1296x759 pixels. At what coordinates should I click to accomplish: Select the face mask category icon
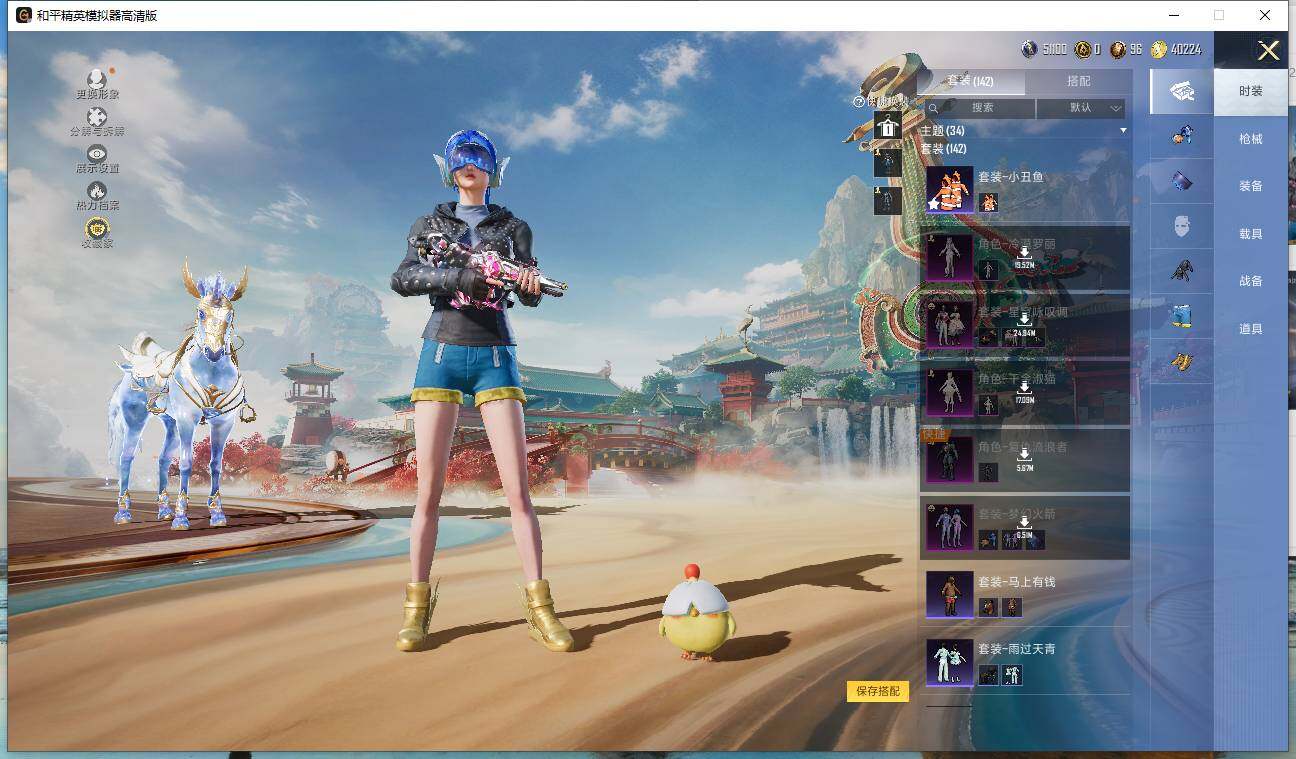(x=1182, y=226)
